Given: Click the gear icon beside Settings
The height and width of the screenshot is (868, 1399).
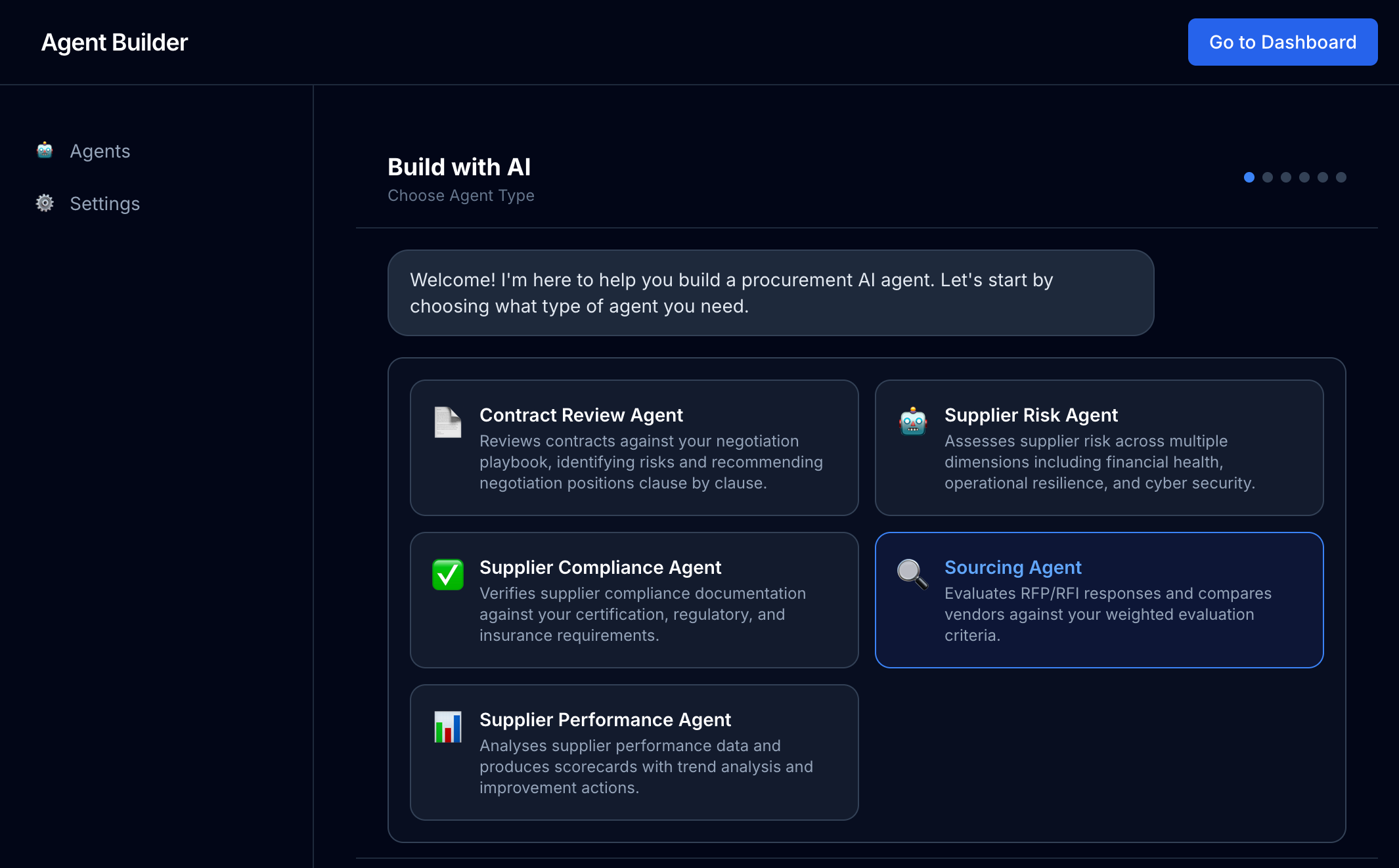Looking at the screenshot, I should (45, 203).
